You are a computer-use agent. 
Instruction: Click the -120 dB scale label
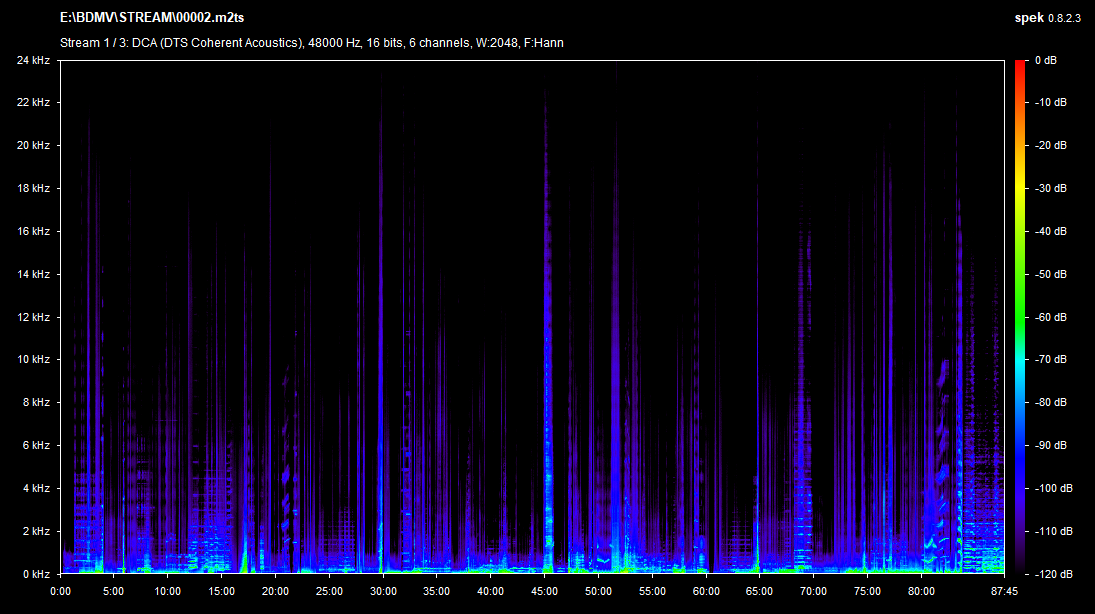click(1051, 574)
